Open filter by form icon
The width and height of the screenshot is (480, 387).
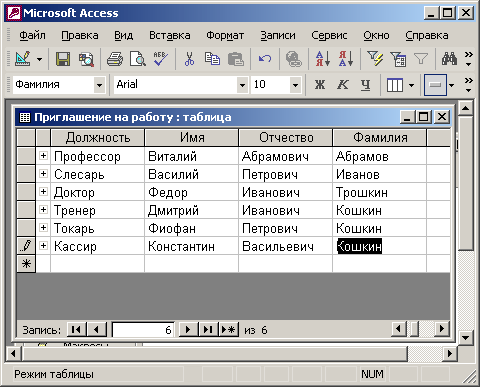tap(398, 59)
